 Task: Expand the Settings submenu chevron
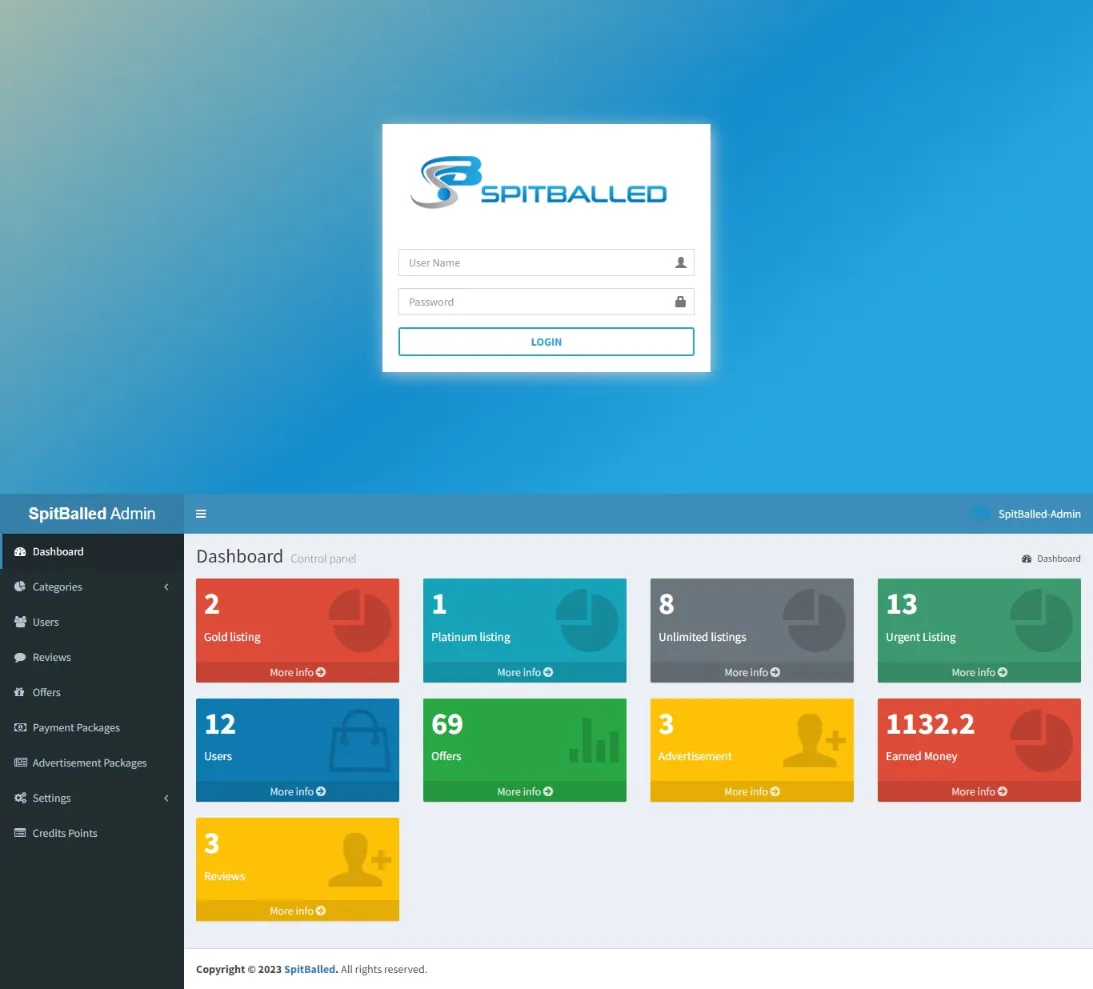[x=166, y=798]
